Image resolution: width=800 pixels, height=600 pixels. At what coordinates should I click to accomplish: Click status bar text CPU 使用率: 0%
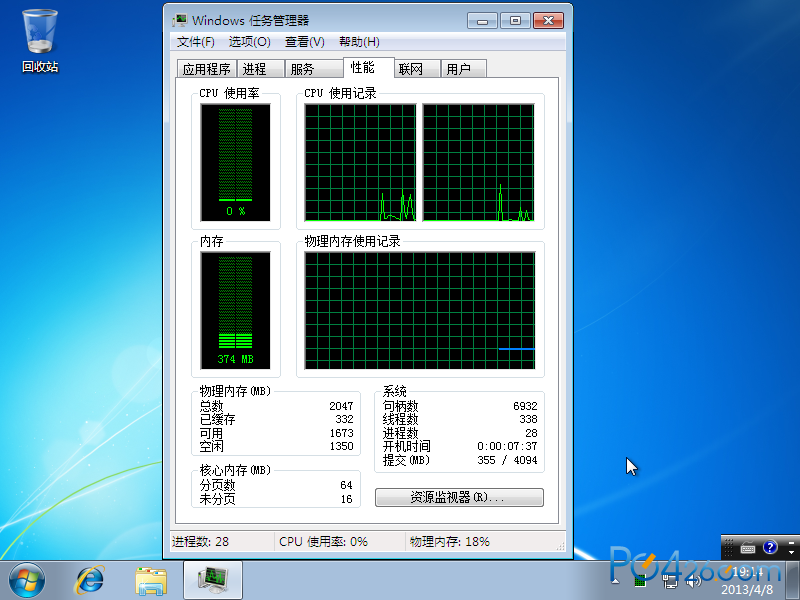pyautogui.click(x=323, y=542)
